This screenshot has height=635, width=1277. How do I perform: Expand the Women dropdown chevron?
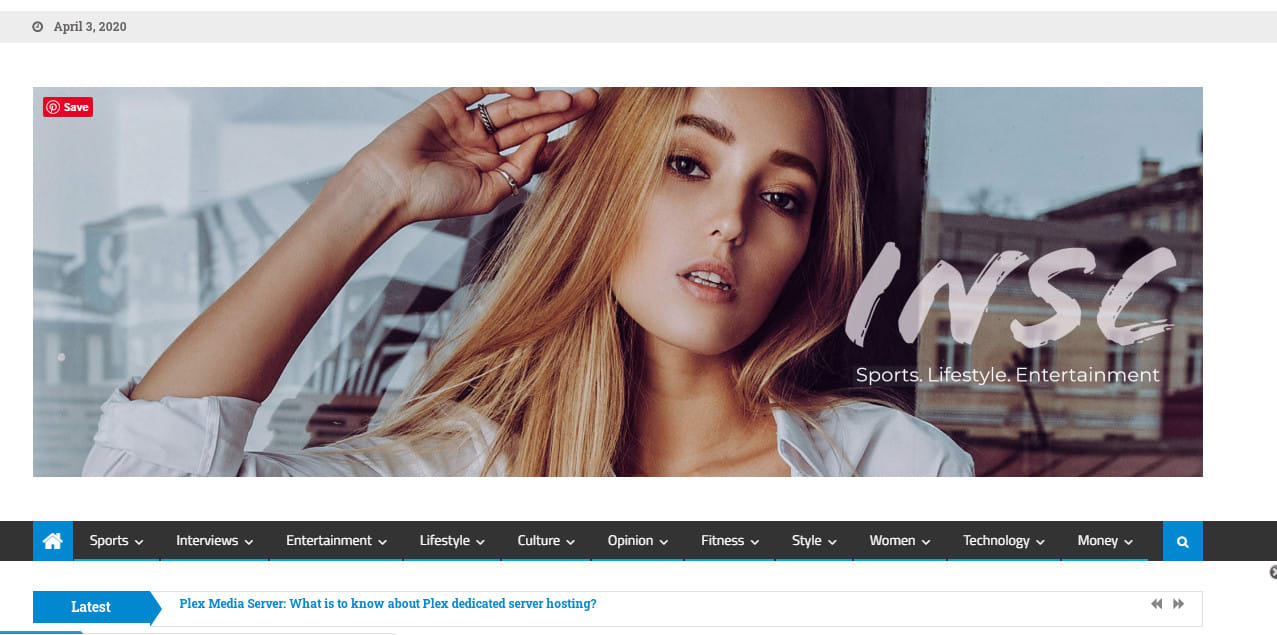925,542
